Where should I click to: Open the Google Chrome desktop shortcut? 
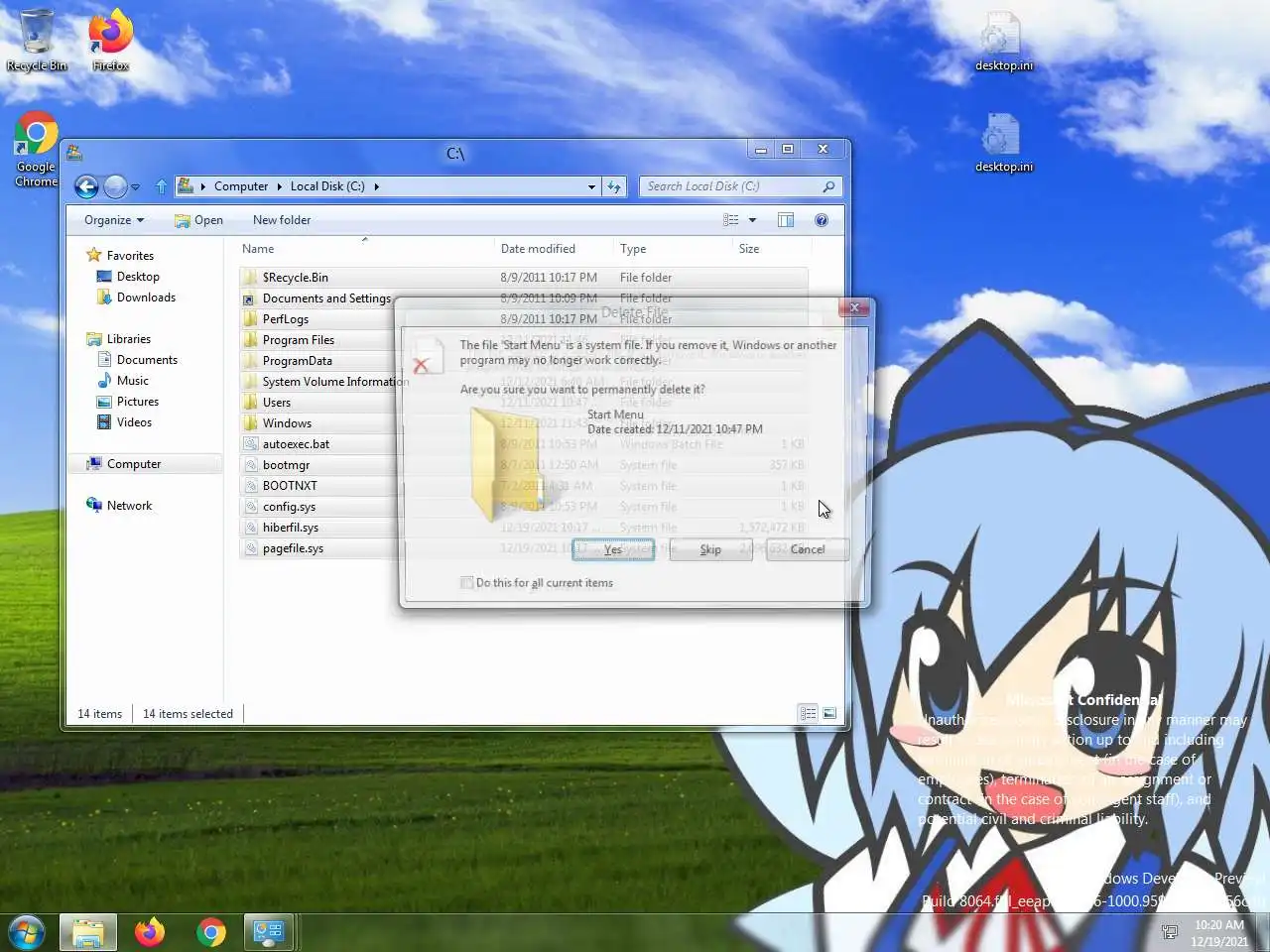[37, 149]
